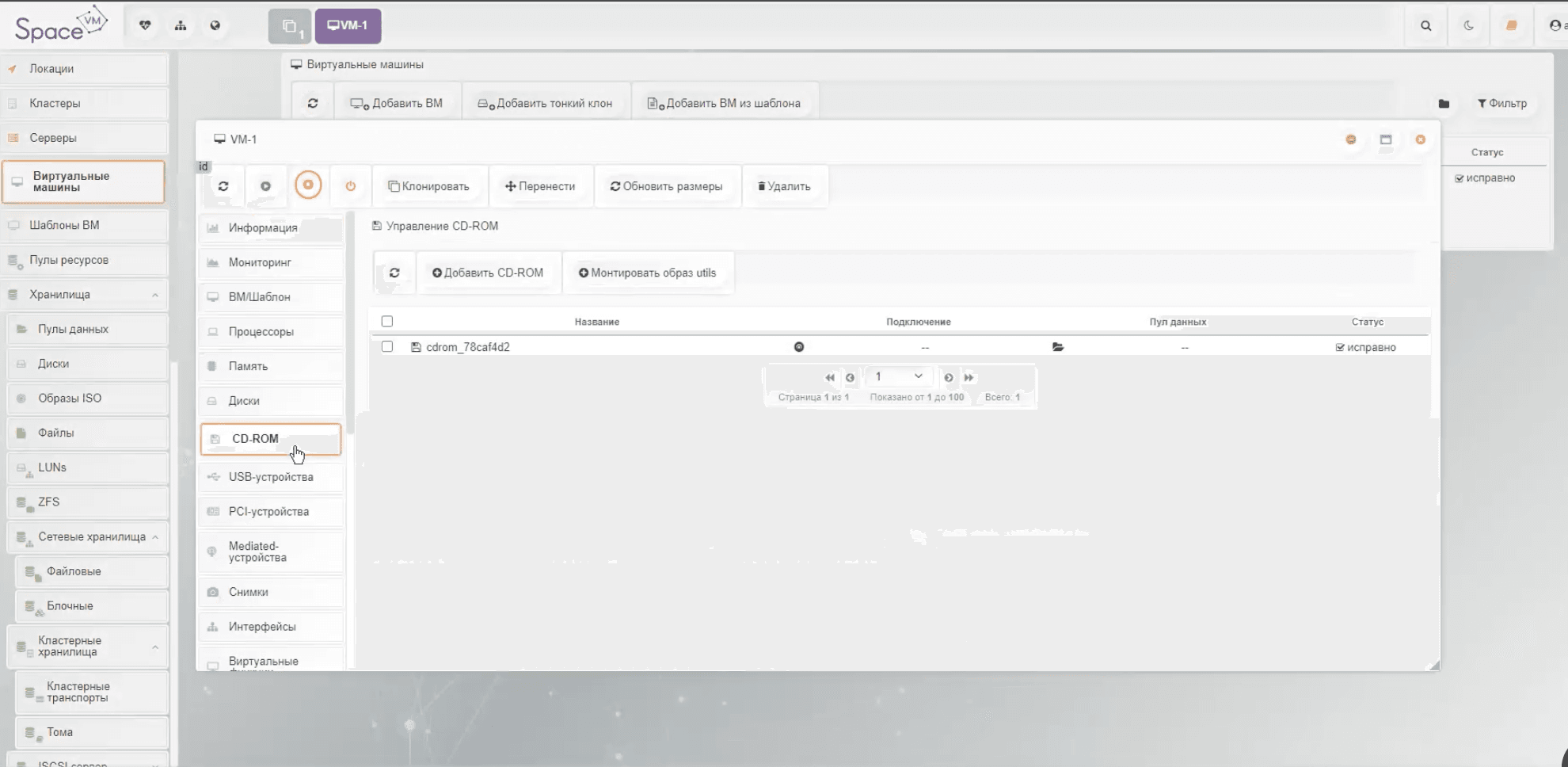Click the VM start play icon
Screen dimensions: 1568x767
point(265,186)
